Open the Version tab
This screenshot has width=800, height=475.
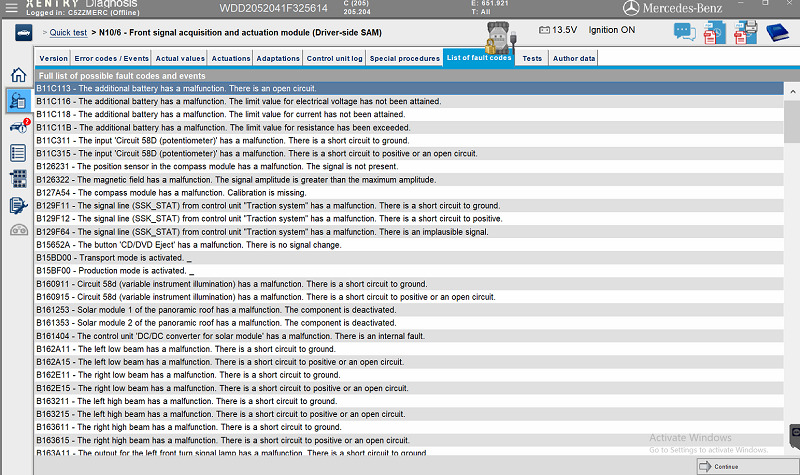53,59
